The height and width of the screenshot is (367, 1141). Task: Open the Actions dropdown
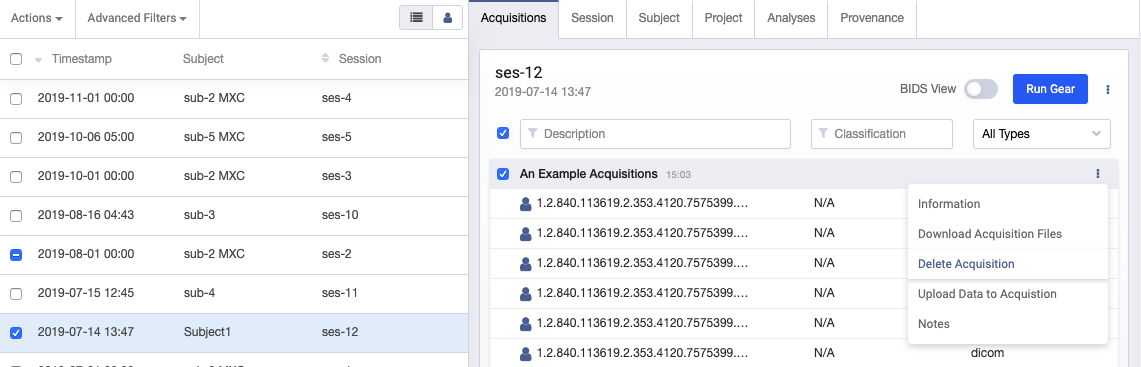tap(36, 18)
